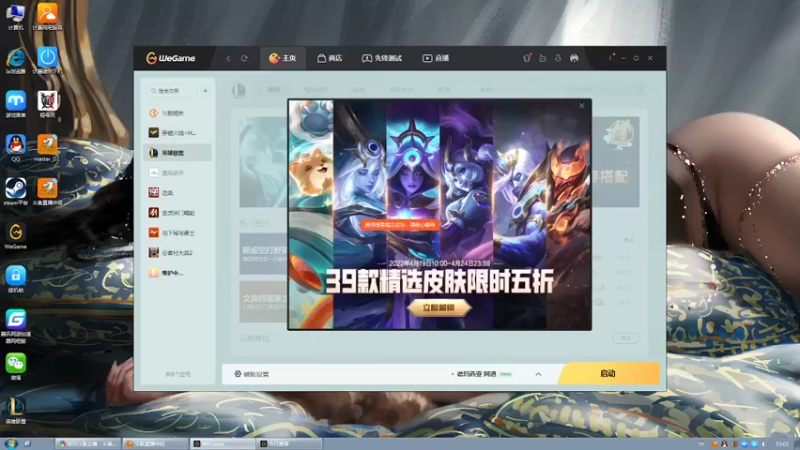Click the WeGame logo
800x450 pixels.
click(170, 58)
